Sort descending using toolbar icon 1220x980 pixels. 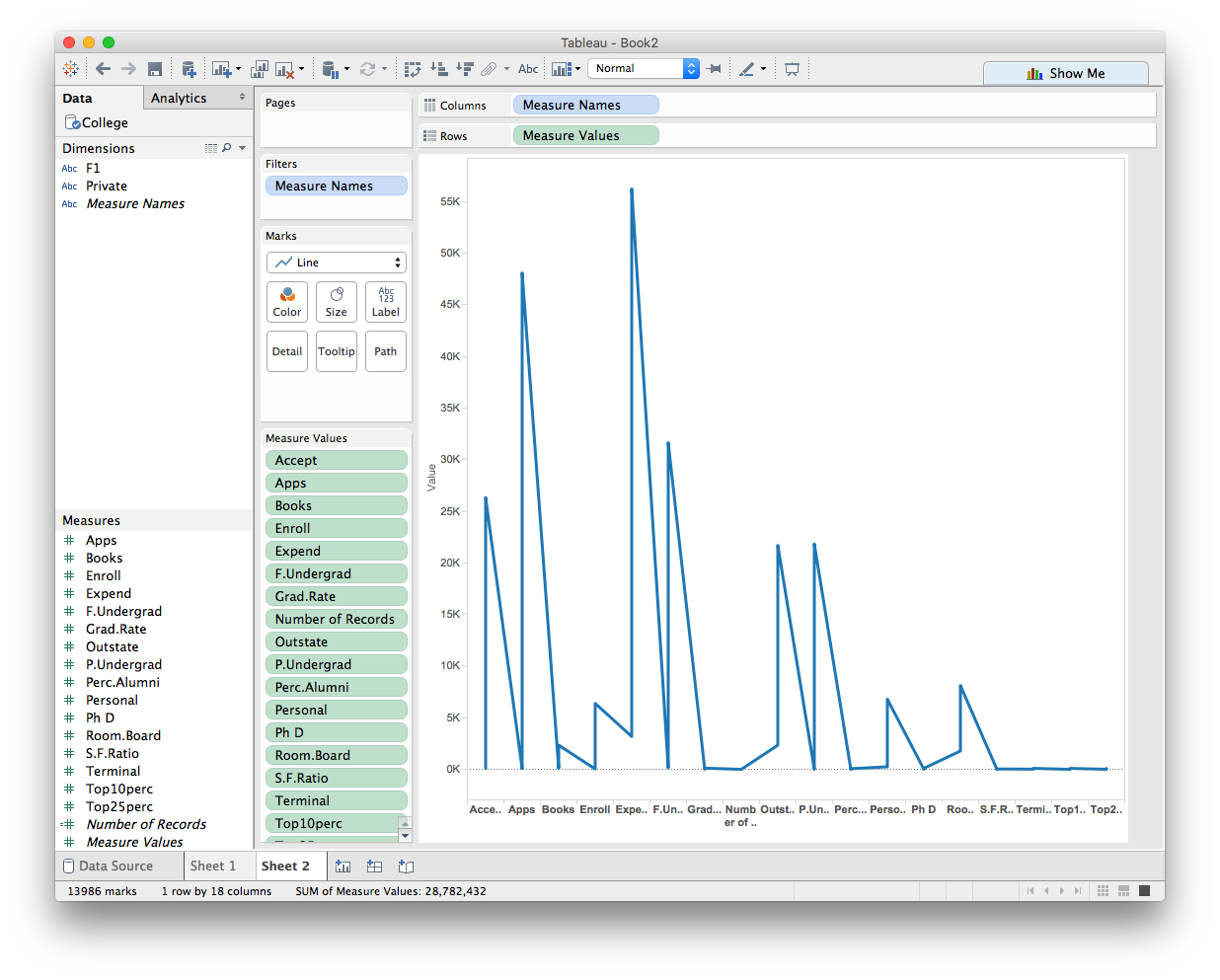tap(465, 69)
